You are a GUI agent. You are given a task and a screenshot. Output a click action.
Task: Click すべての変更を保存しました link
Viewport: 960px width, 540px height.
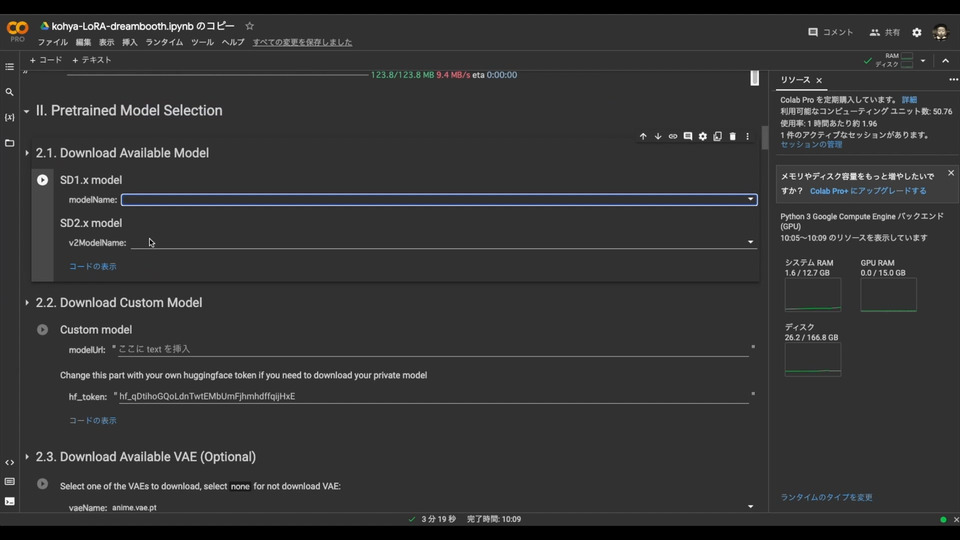302,42
